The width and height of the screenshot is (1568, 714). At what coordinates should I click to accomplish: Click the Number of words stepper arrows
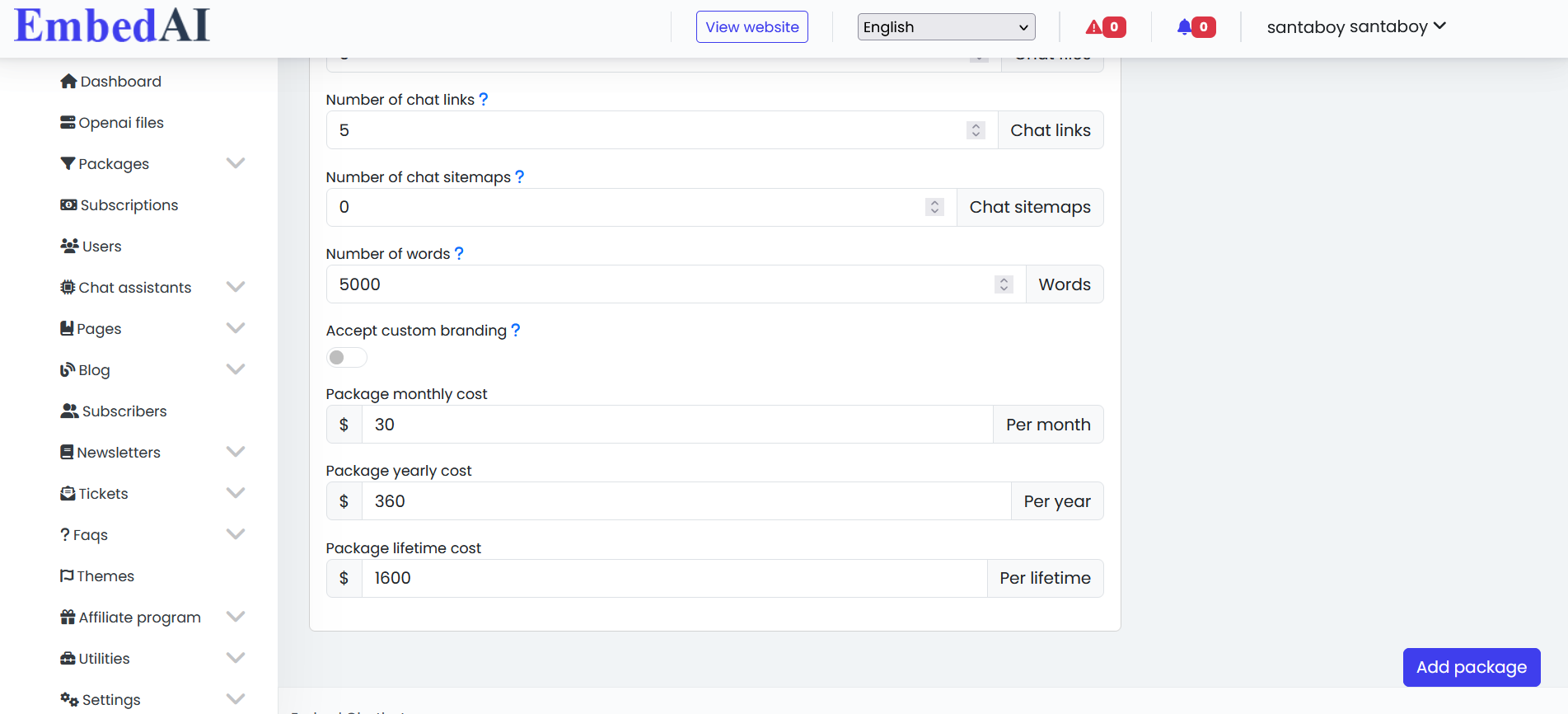[1004, 284]
